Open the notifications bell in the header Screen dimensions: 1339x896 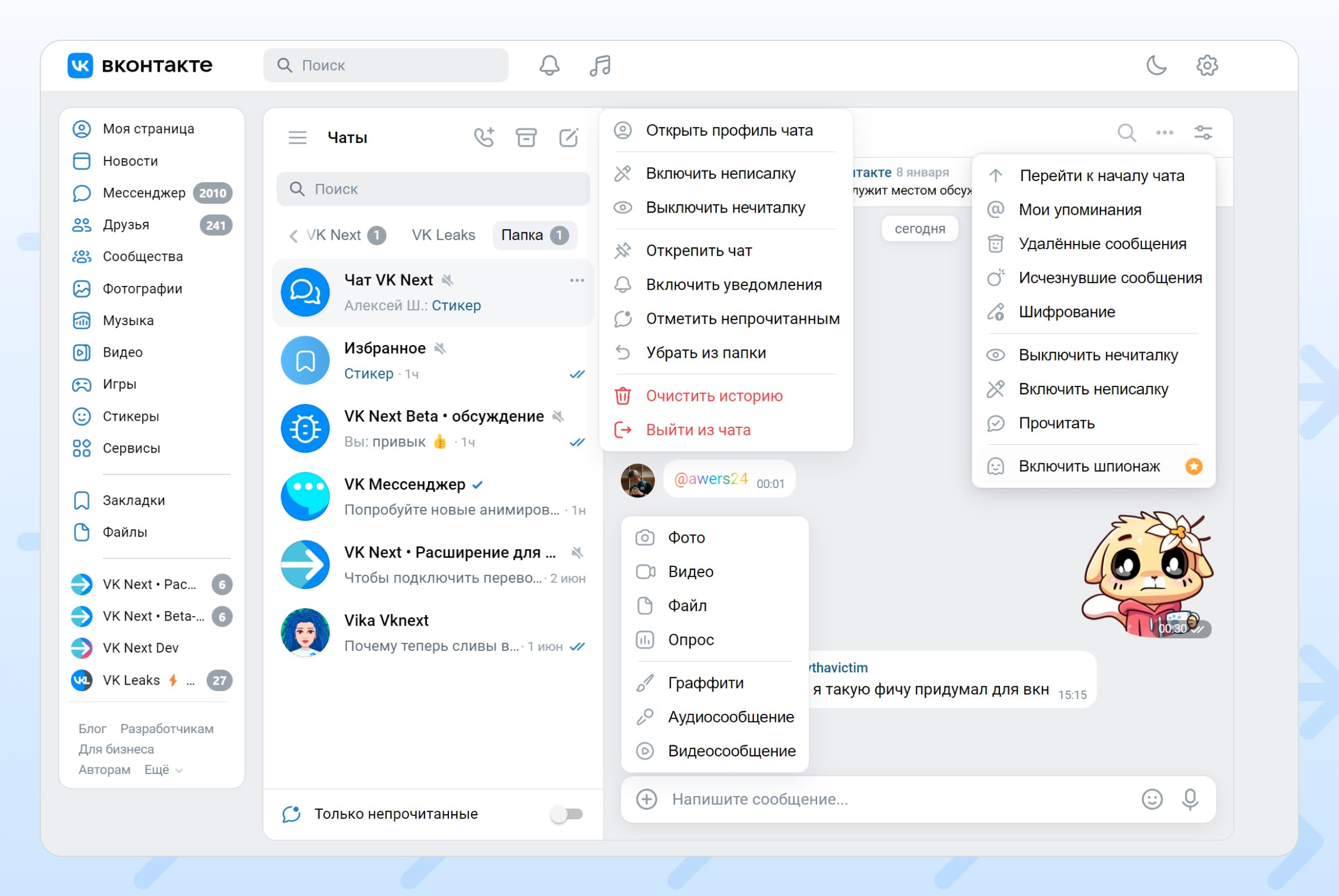coord(549,65)
